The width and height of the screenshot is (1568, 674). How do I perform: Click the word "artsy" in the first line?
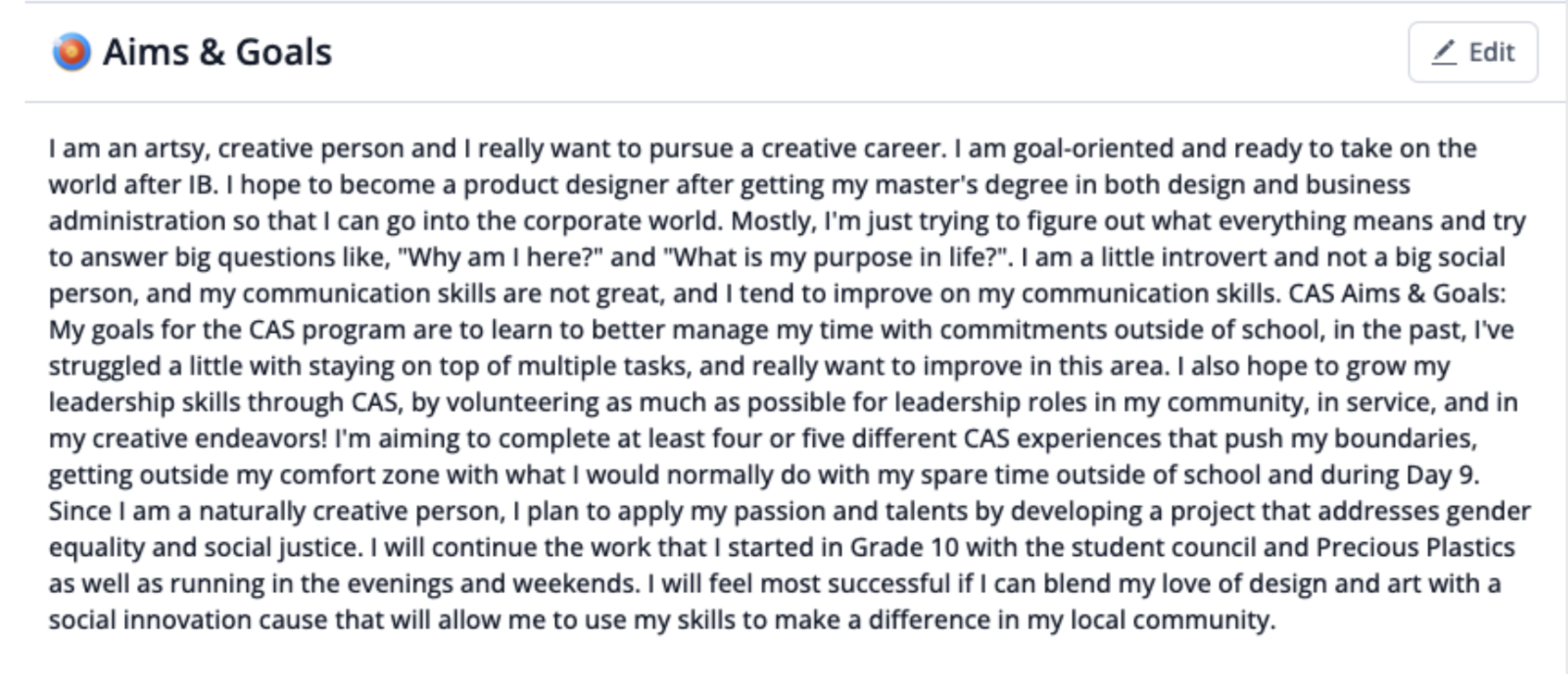(x=177, y=148)
